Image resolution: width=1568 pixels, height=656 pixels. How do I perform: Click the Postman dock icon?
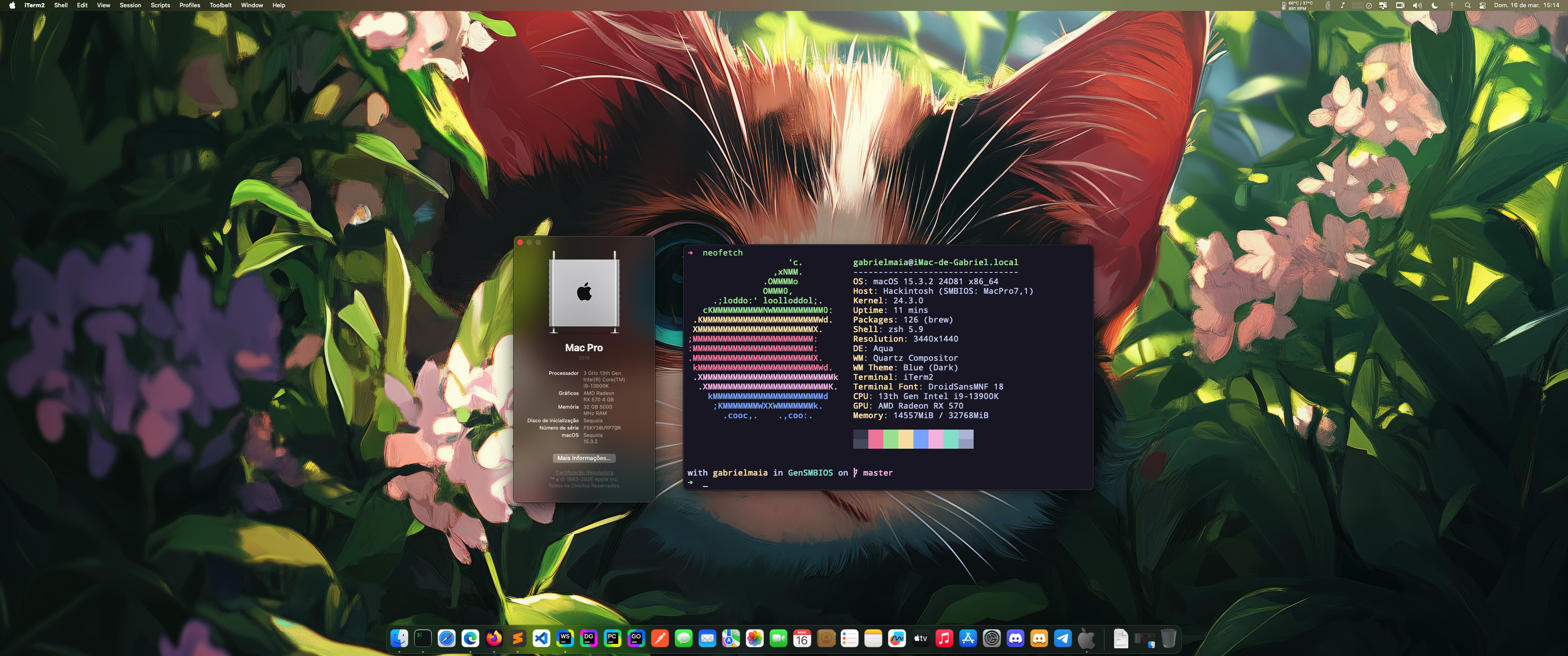click(x=660, y=638)
